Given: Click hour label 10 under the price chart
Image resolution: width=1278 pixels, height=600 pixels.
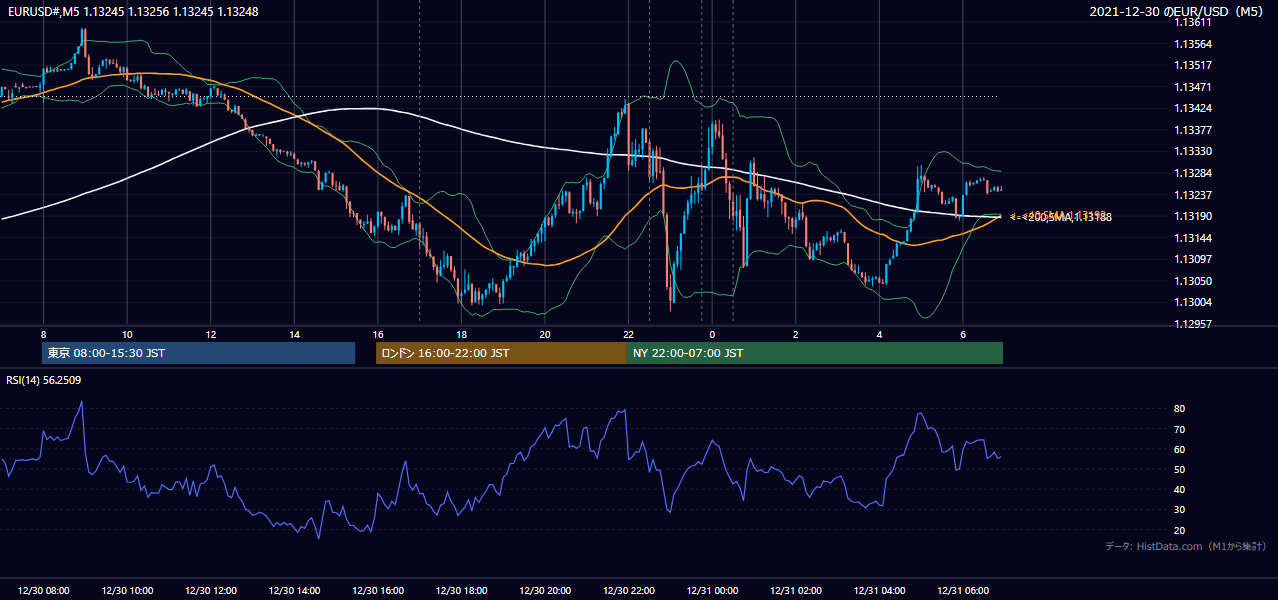Looking at the screenshot, I should coord(127,334).
